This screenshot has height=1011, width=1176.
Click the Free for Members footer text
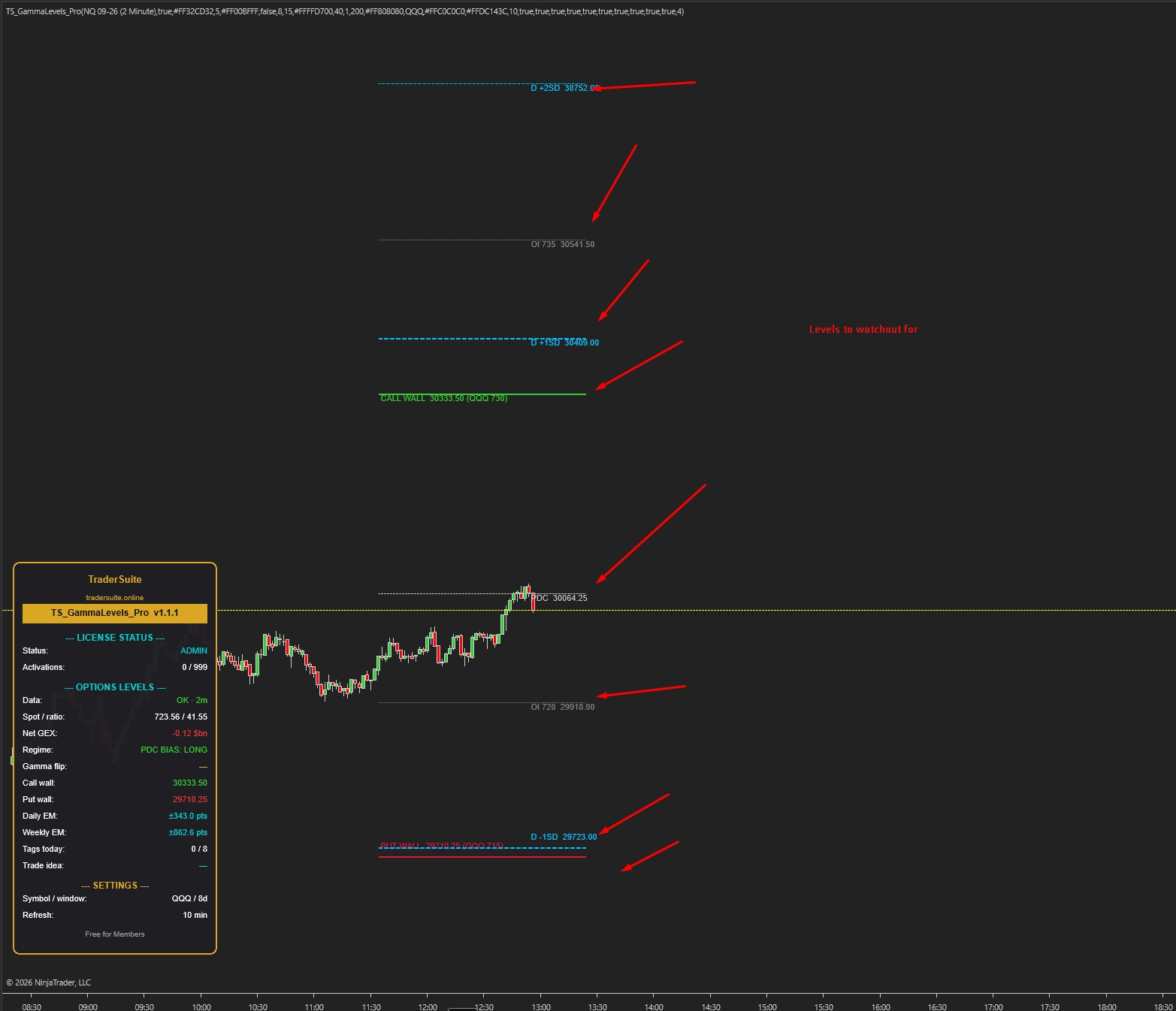coord(115,934)
